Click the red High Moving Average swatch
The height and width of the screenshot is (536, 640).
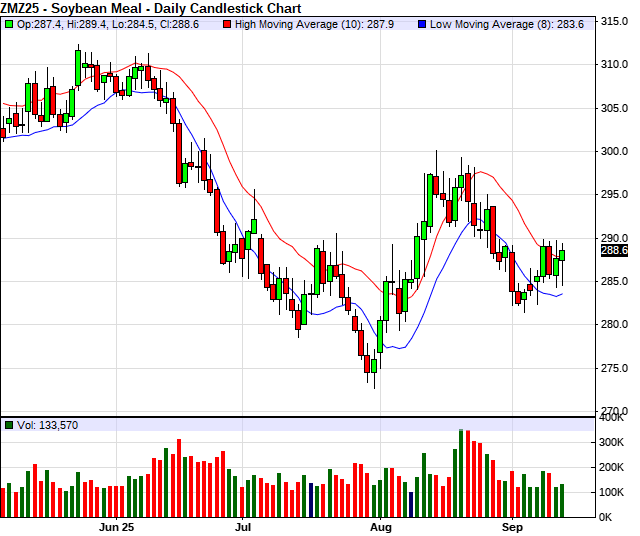(226, 22)
